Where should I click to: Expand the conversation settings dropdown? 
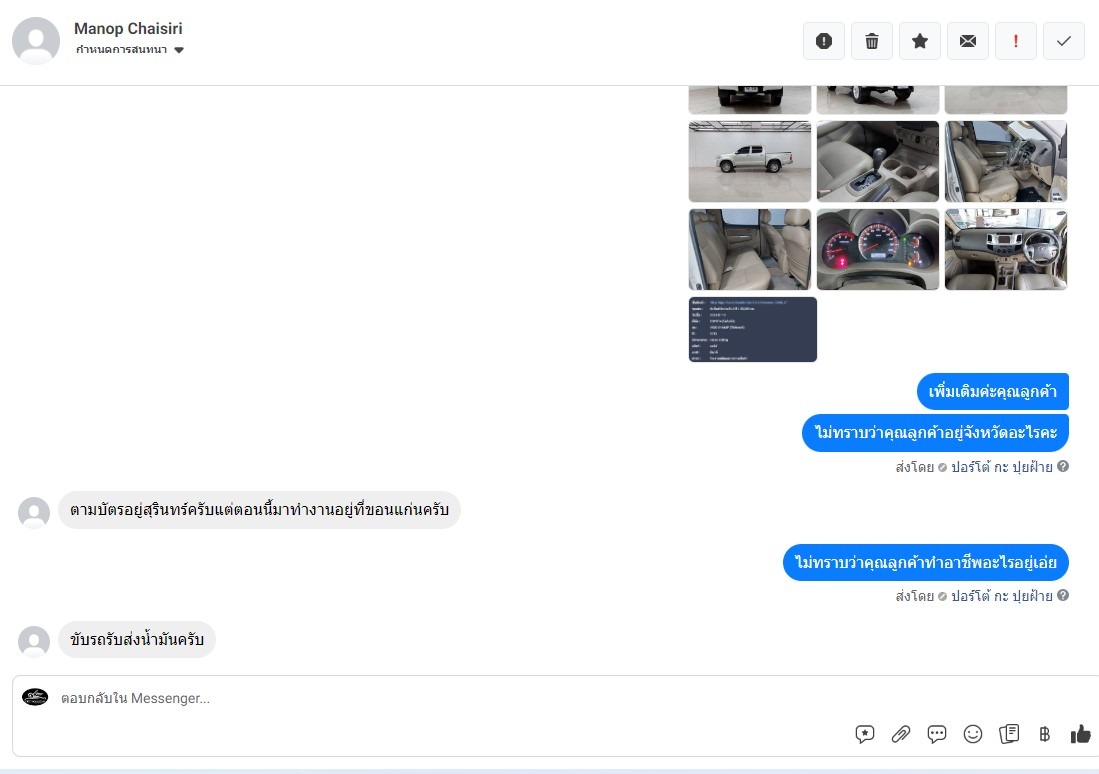[130, 50]
